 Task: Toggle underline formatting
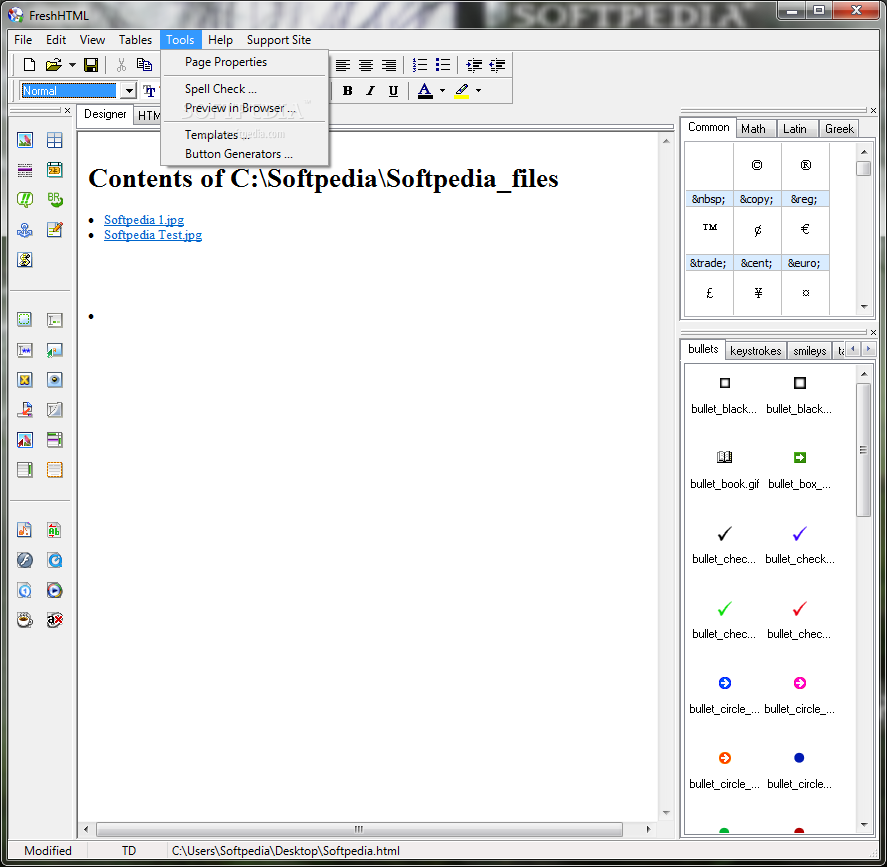394,90
